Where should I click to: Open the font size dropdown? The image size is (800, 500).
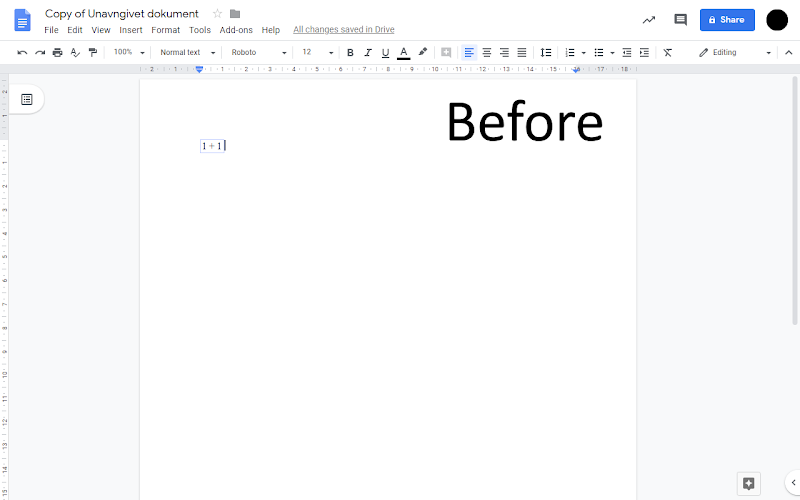317,52
